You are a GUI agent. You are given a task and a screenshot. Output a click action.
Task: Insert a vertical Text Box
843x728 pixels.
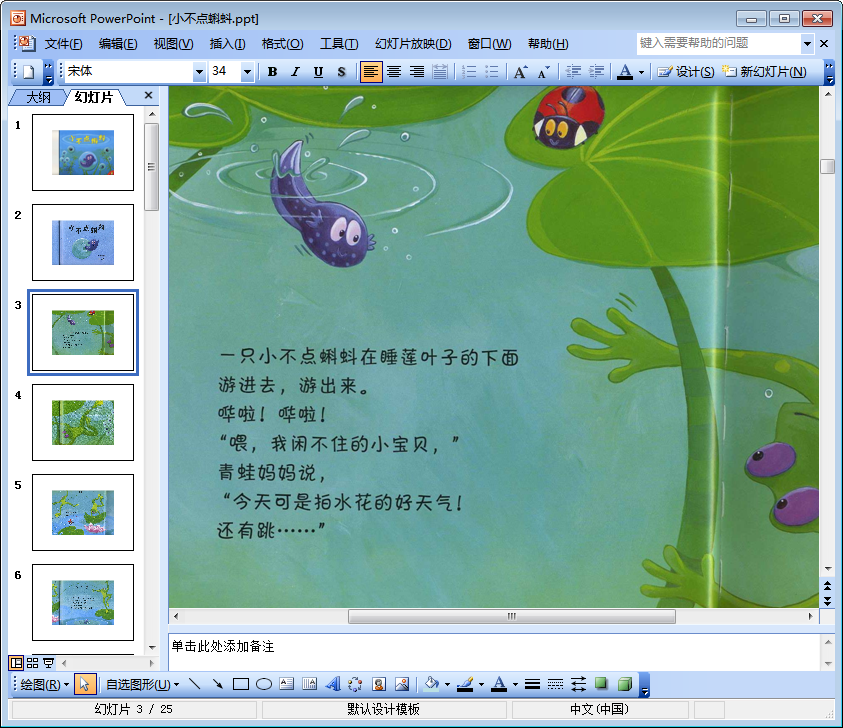point(309,684)
